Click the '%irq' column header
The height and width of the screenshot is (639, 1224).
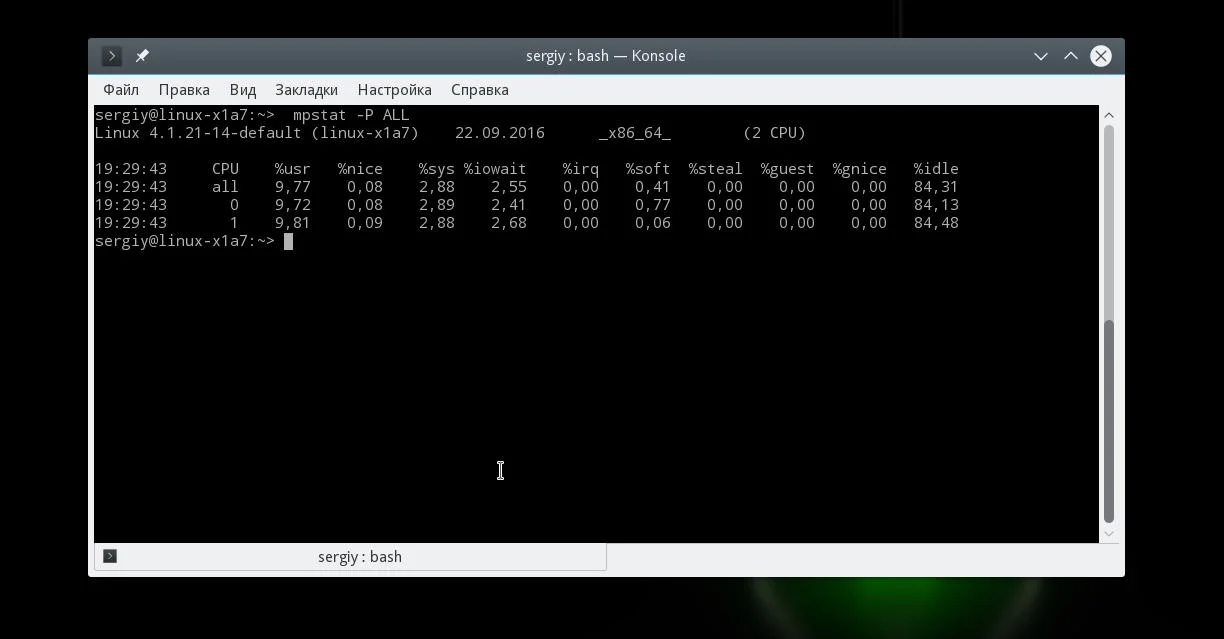point(581,169)
